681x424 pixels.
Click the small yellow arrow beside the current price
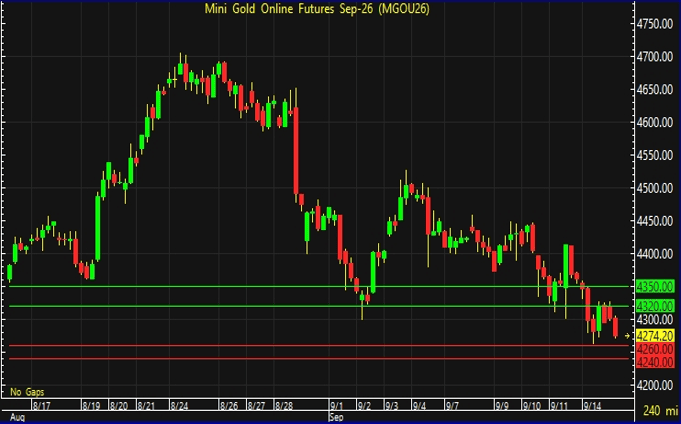pos(627,336)
